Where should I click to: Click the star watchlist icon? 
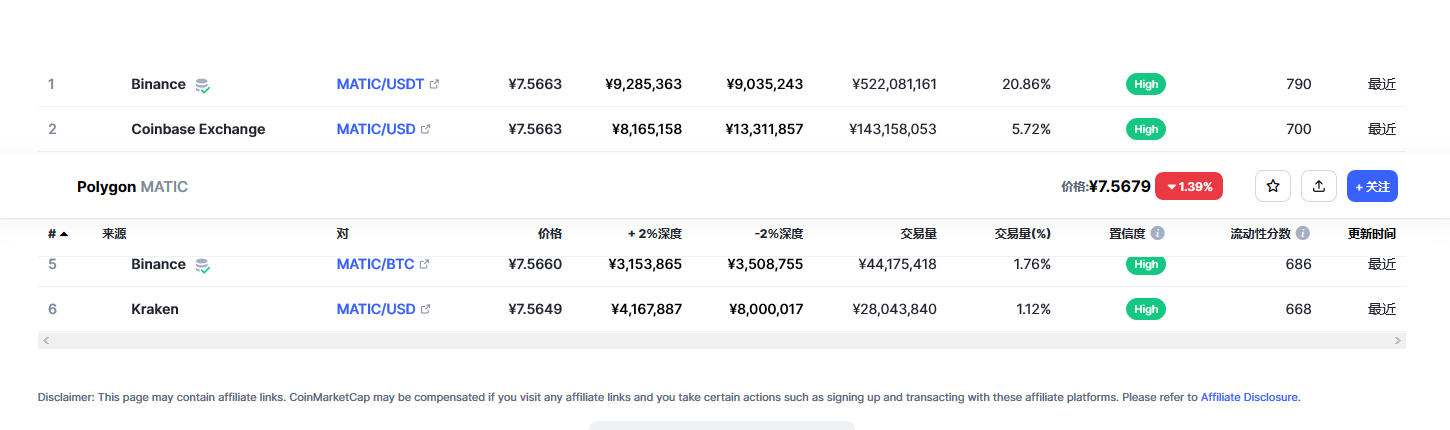(x=1273, y=186)
